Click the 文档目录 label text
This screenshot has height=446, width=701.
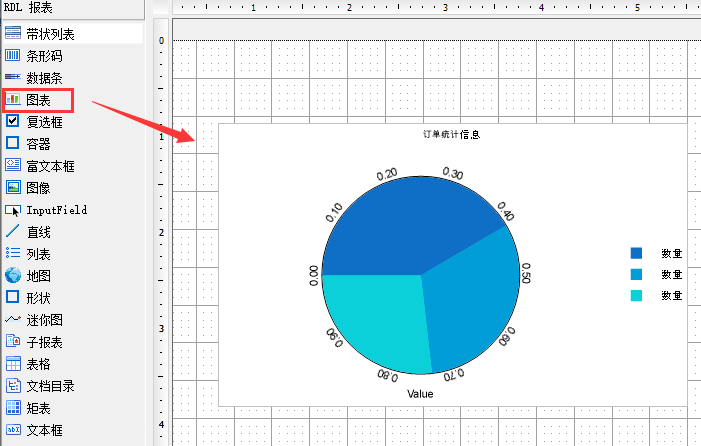pos(50,386)
